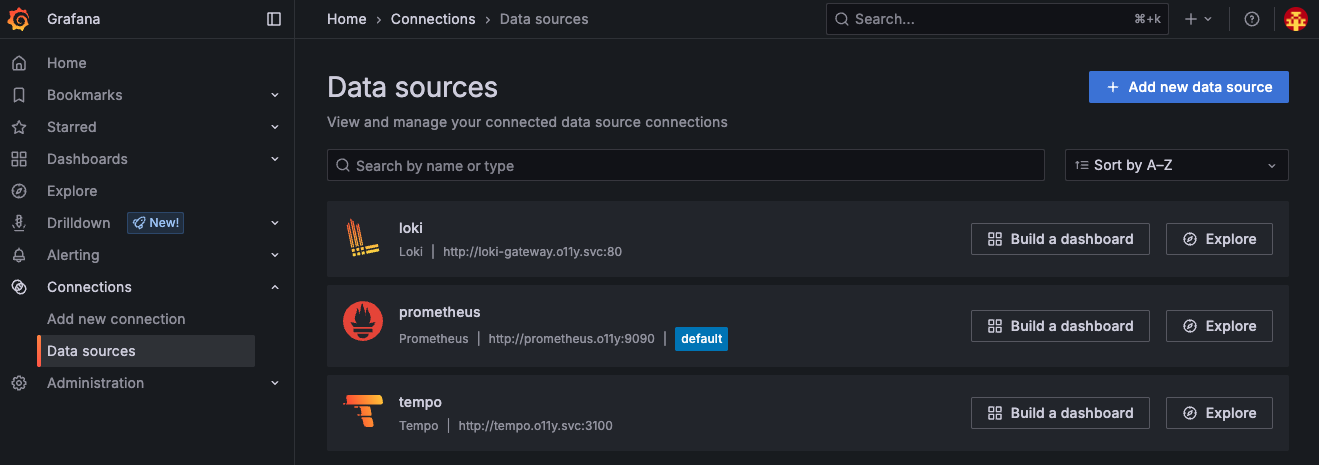The image size is (1319, 465).
Task: Click the Alerting bell icon
Action: [18, 255]
